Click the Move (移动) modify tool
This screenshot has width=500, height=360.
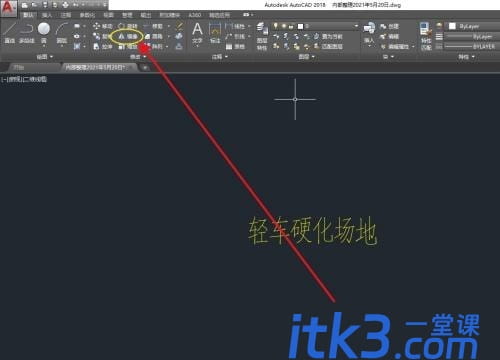(x=102, y=26)
